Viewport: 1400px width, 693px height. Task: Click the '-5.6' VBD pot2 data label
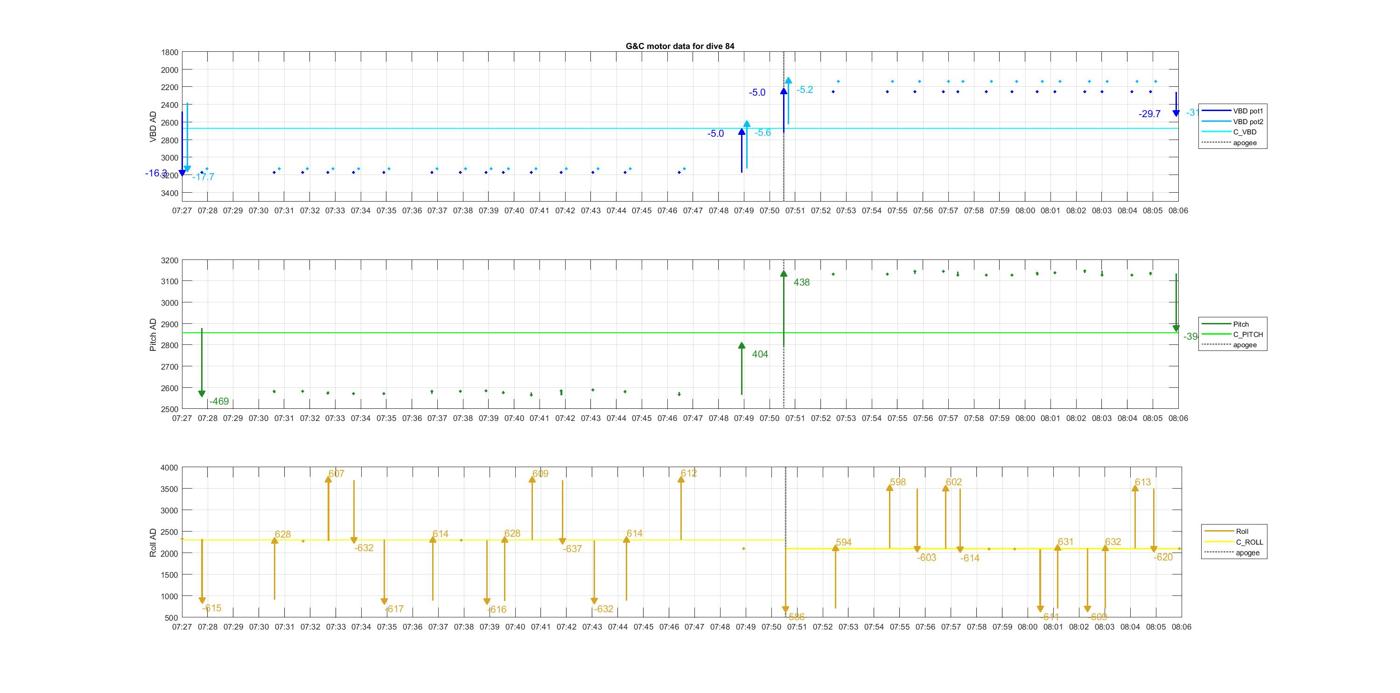coord(762,133)
